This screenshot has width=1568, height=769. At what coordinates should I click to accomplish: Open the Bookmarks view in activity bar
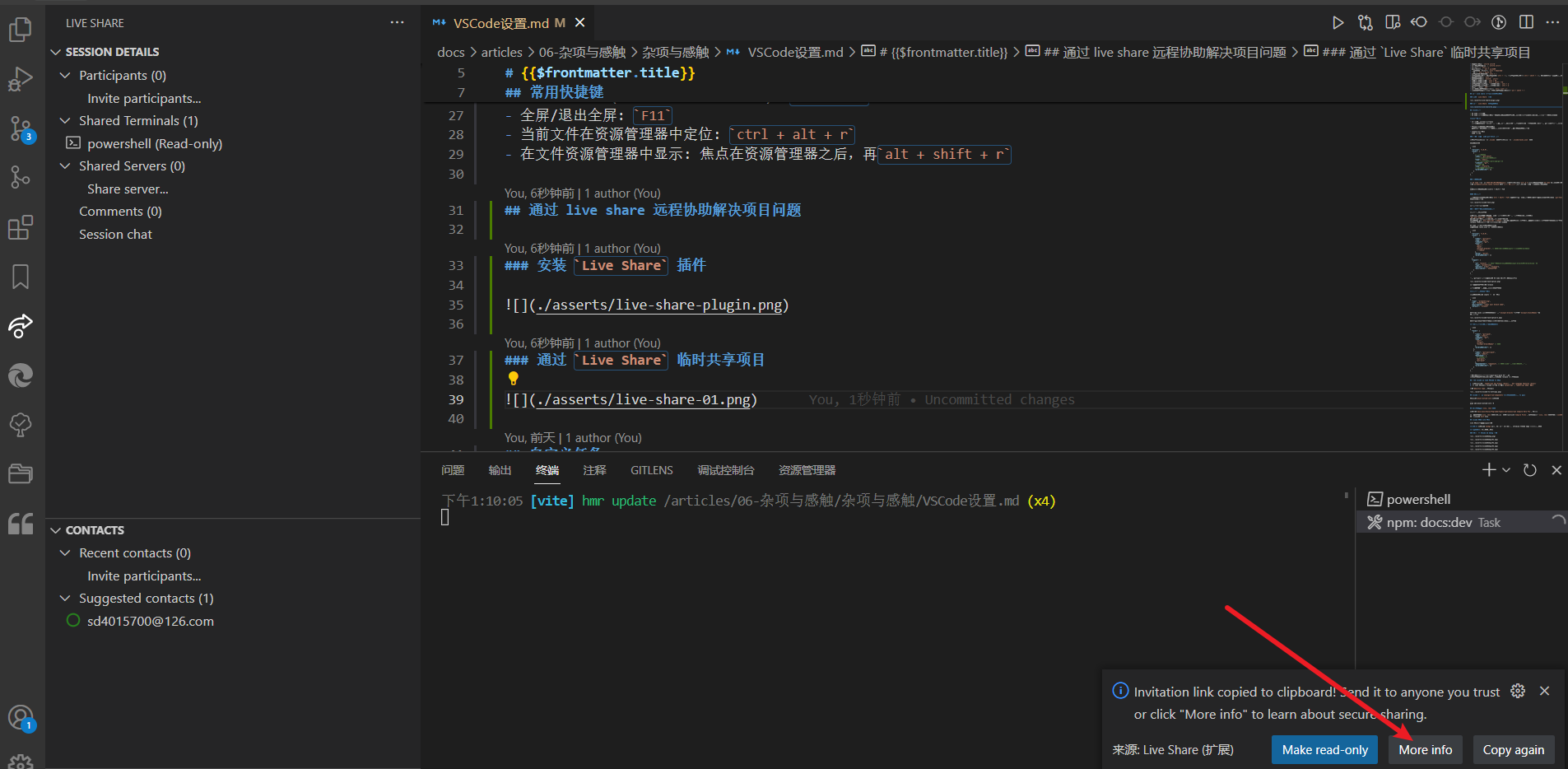click(21, 277)
